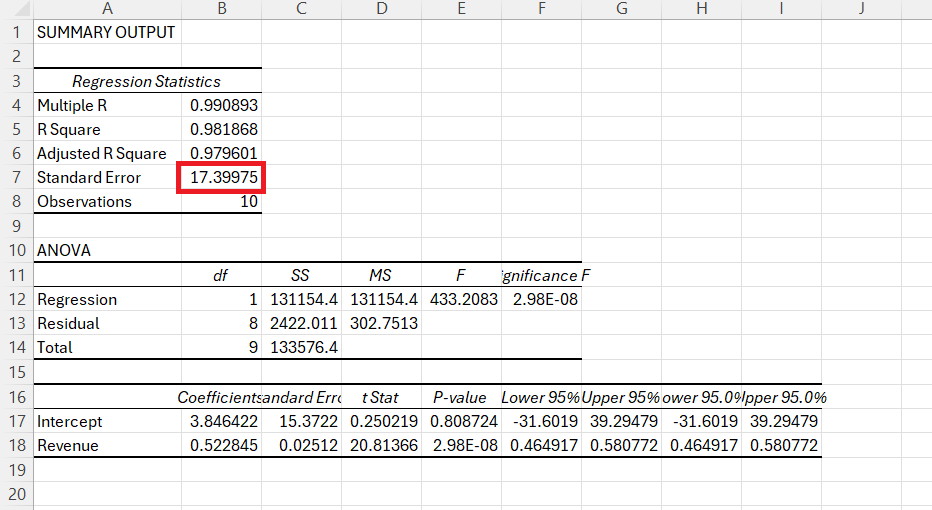The width and height of the screenshot is (932, 510).
Task: Click the Lower 95% header in column F
Action: pyautogui.click(x=541, y=397)
